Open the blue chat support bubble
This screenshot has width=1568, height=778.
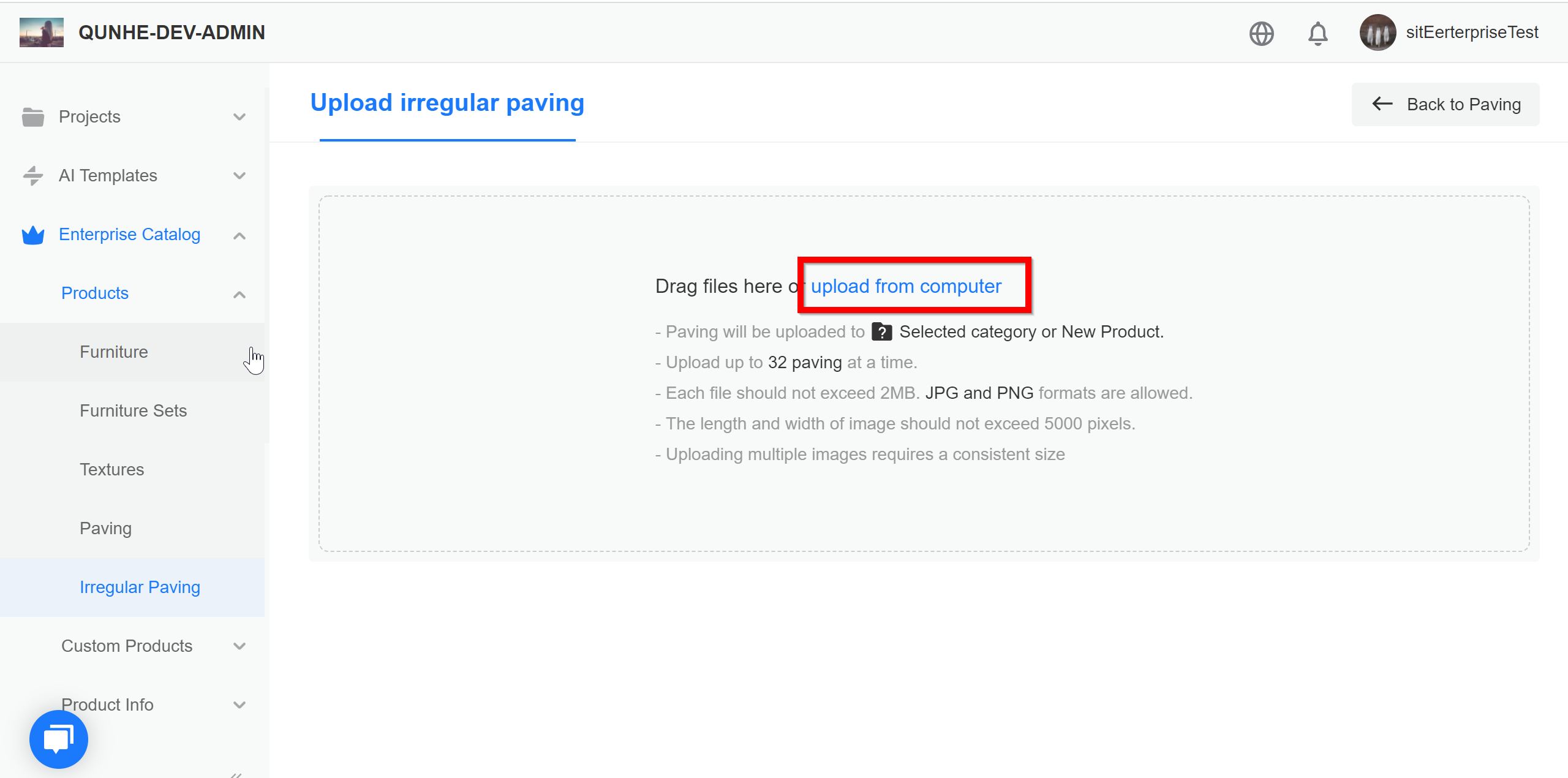point(59,739)
